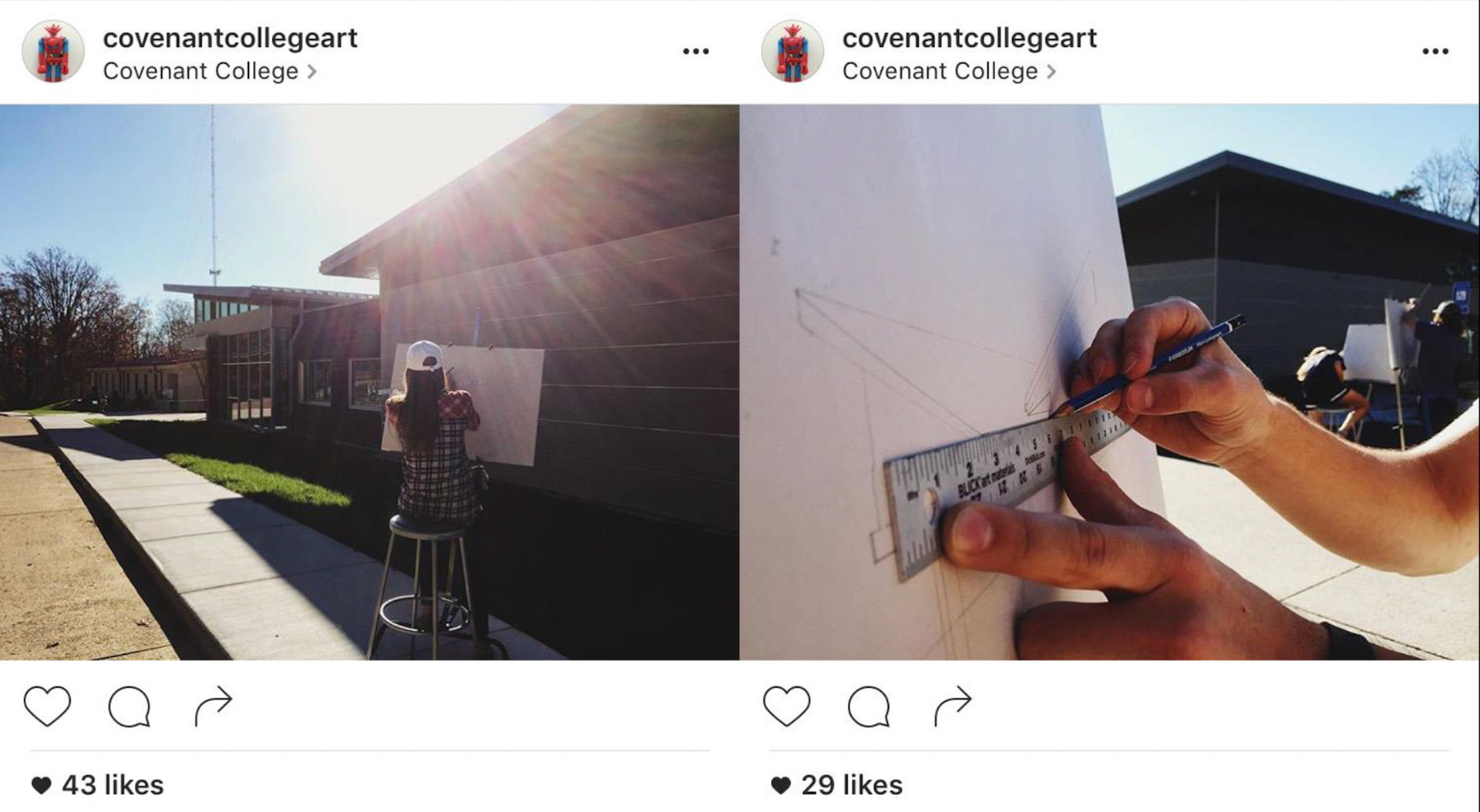
Task: Open covenantcollegeart username on left post
Action: pyautogui.click(x=230, y=38)
